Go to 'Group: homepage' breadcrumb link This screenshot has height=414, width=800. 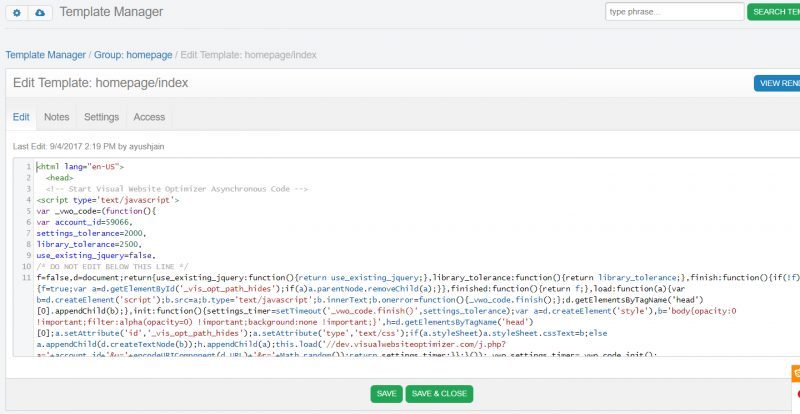(133, 55)
